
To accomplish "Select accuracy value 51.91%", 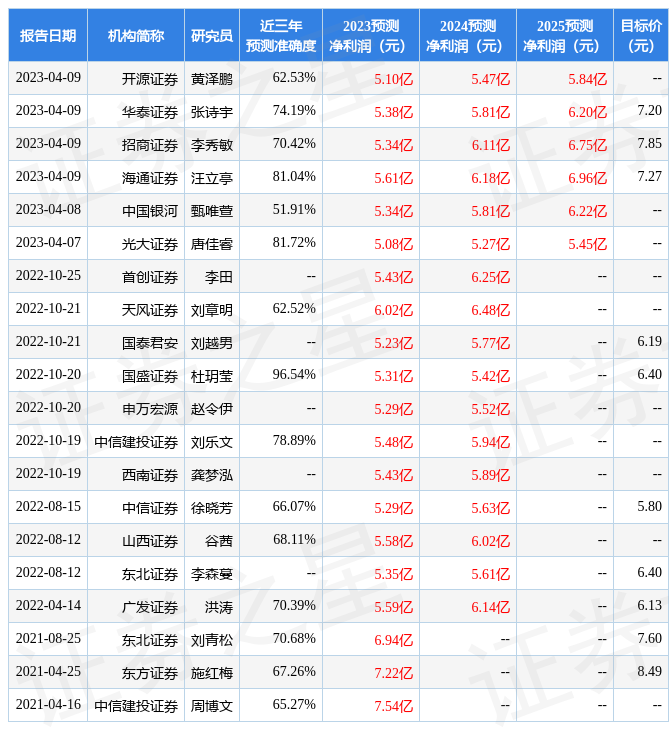I will click(x=294, y=210).
